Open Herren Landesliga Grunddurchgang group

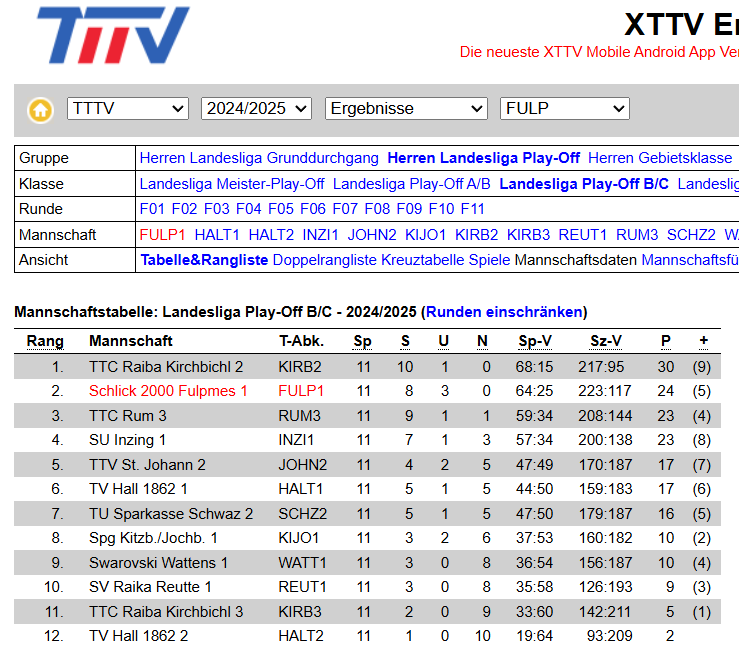tap(259, 158)
